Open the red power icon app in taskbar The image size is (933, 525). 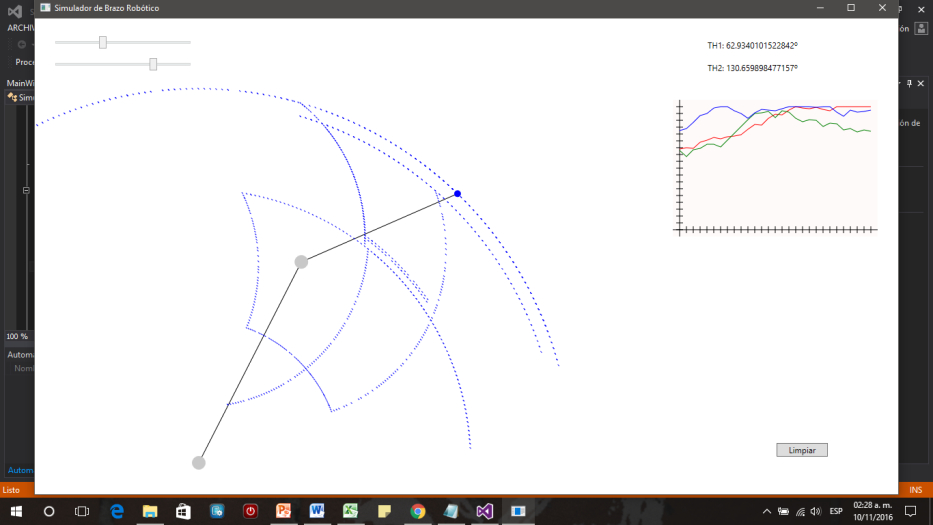click(x=250, y=511)
